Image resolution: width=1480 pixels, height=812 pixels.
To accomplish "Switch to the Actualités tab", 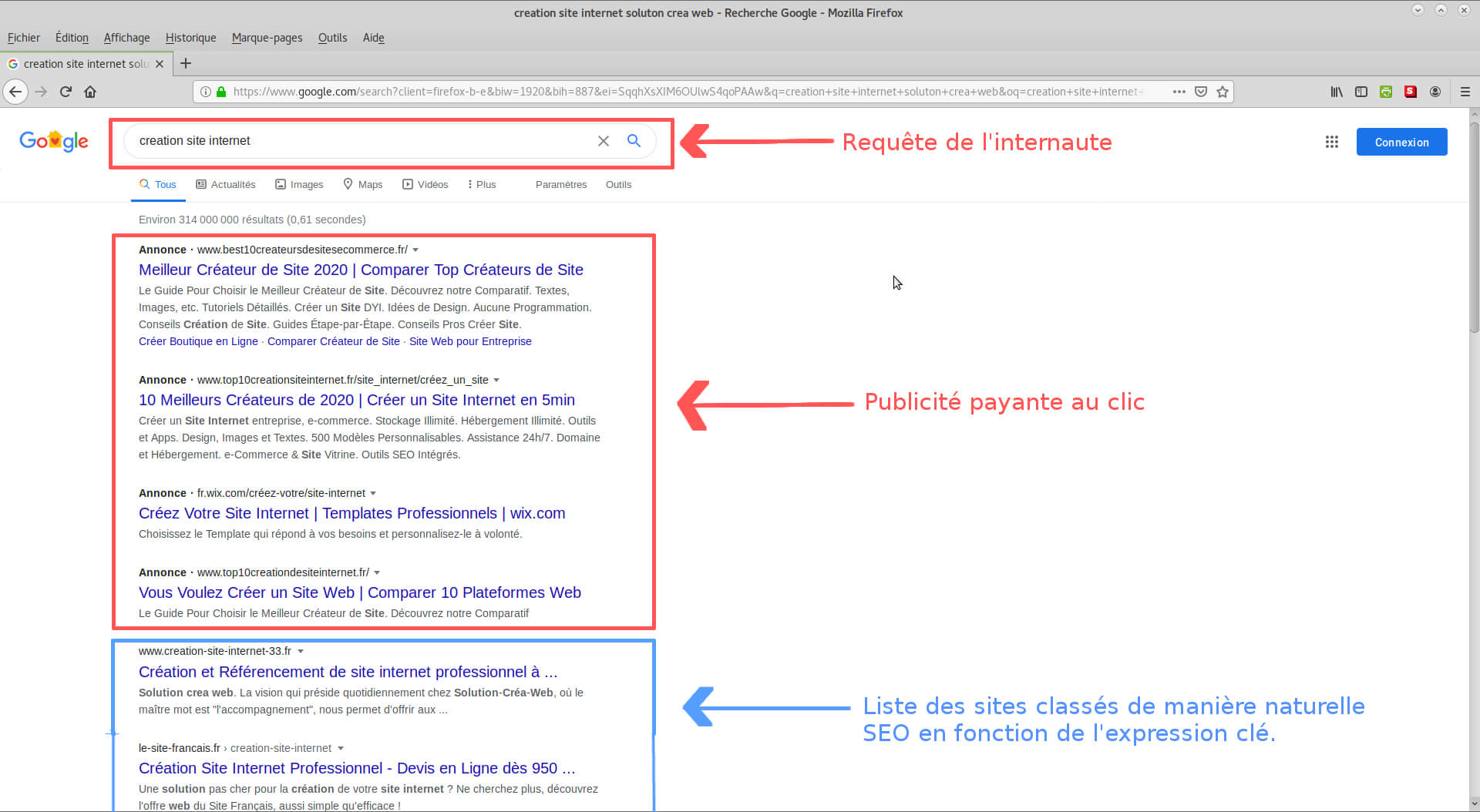I will pyautogui.click(x=226, y=185).
